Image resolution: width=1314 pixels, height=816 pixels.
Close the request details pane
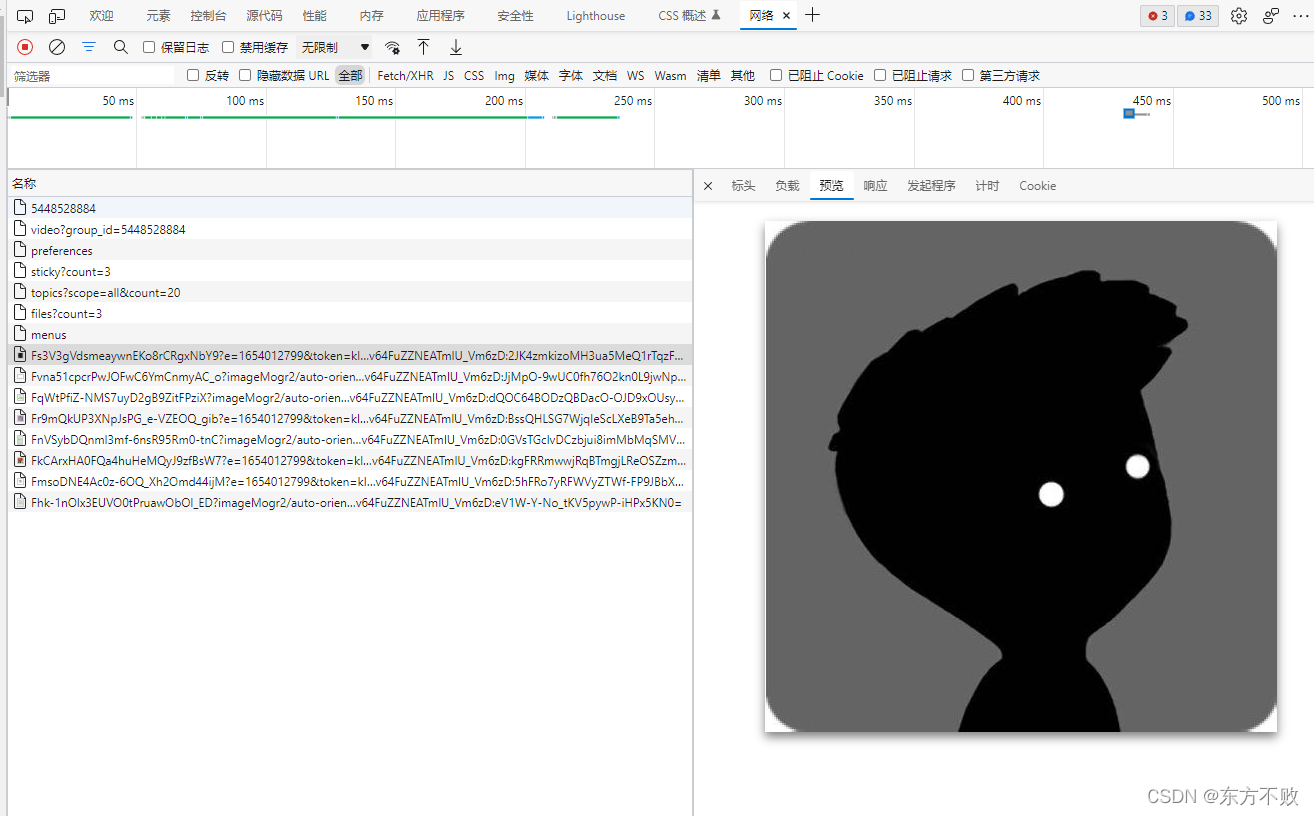(708, 186)
